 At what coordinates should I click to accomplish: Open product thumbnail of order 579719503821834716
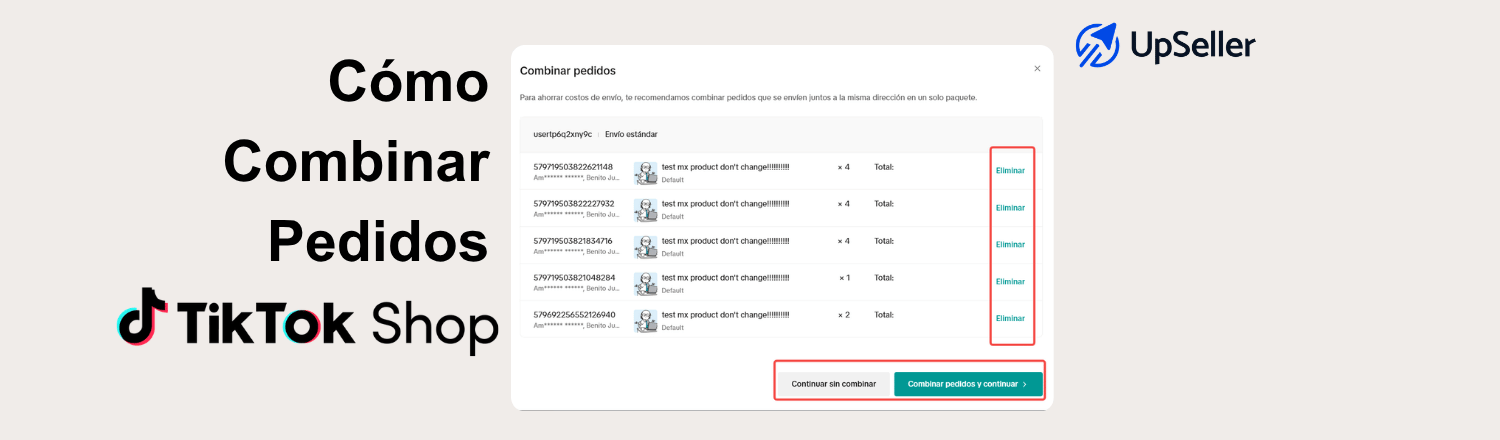tap(646, 247)
